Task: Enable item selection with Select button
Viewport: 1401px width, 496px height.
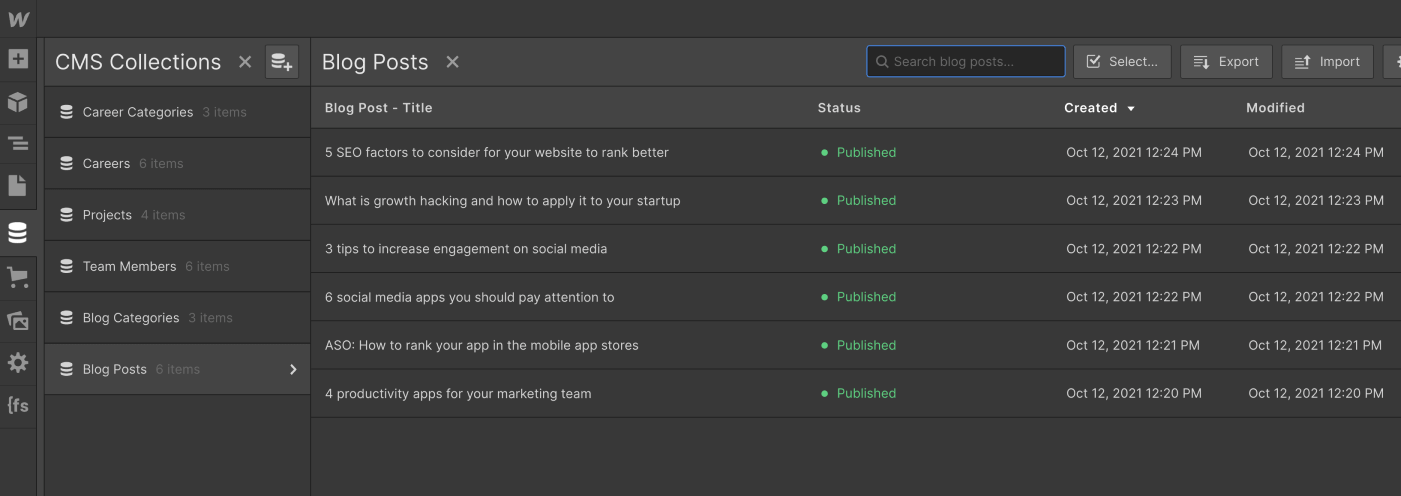Action: pyautogui.click(x=1122, y=62)
